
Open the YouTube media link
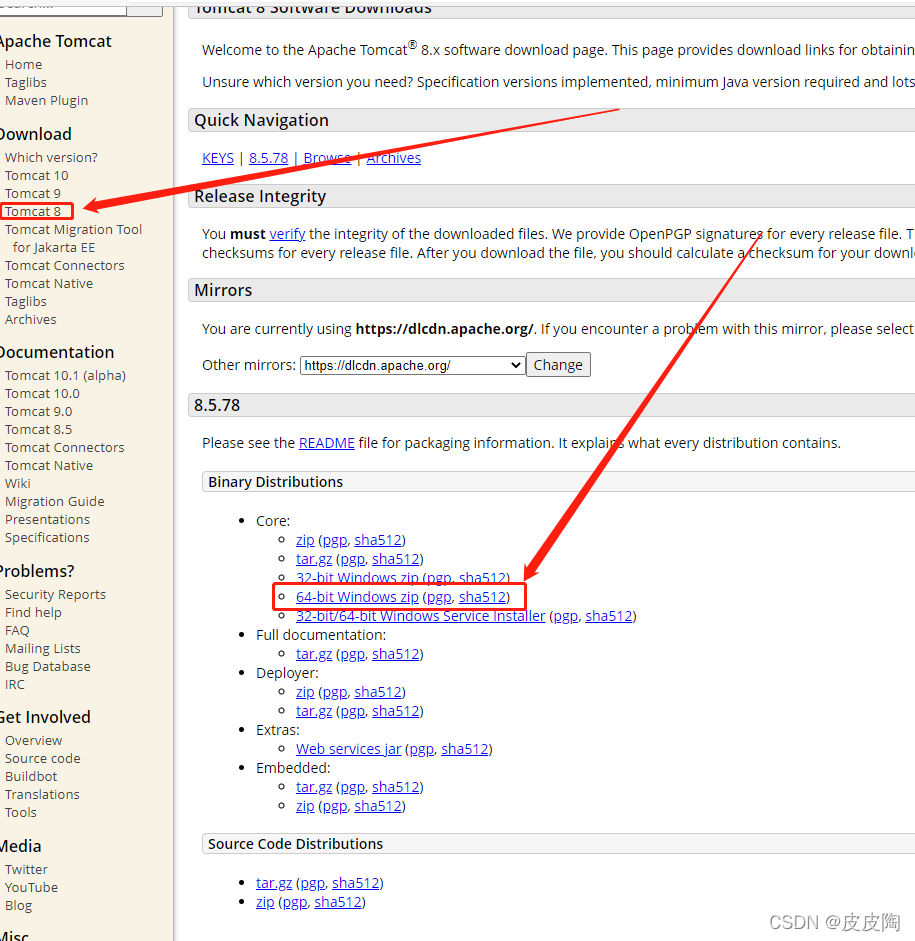point(31,887)
